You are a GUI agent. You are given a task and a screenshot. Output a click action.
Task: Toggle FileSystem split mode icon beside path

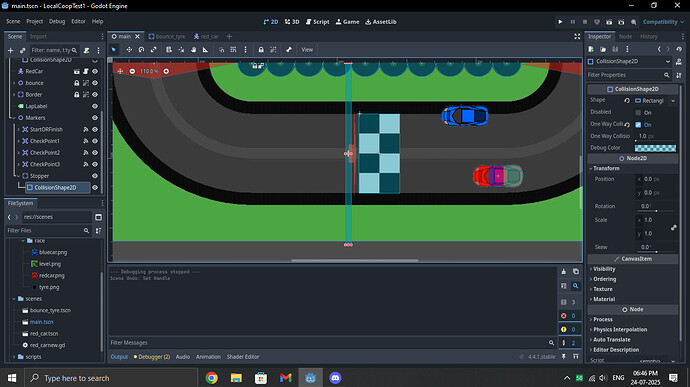(x=99, y=217)
